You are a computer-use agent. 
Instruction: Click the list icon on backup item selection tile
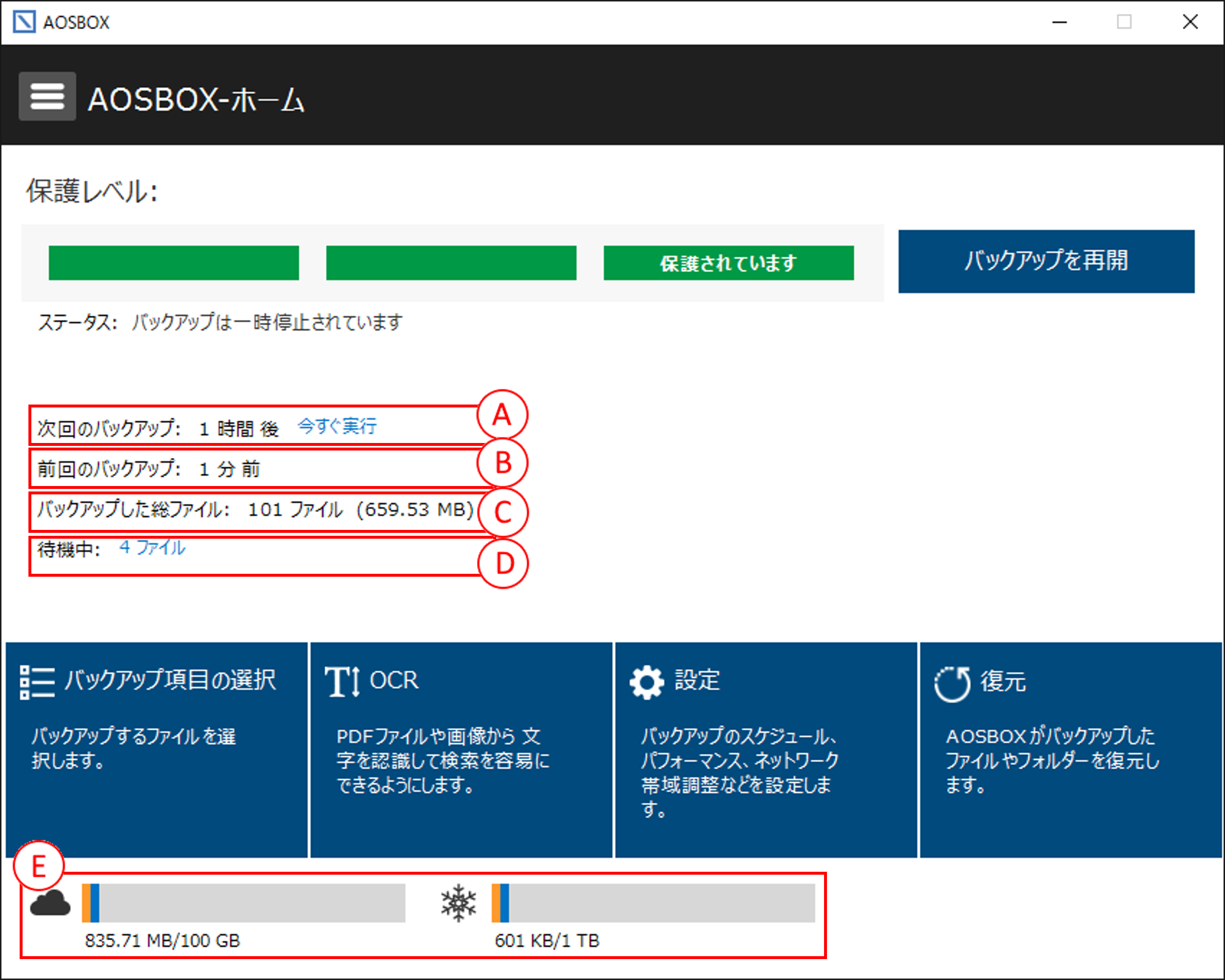click(38, 682)
